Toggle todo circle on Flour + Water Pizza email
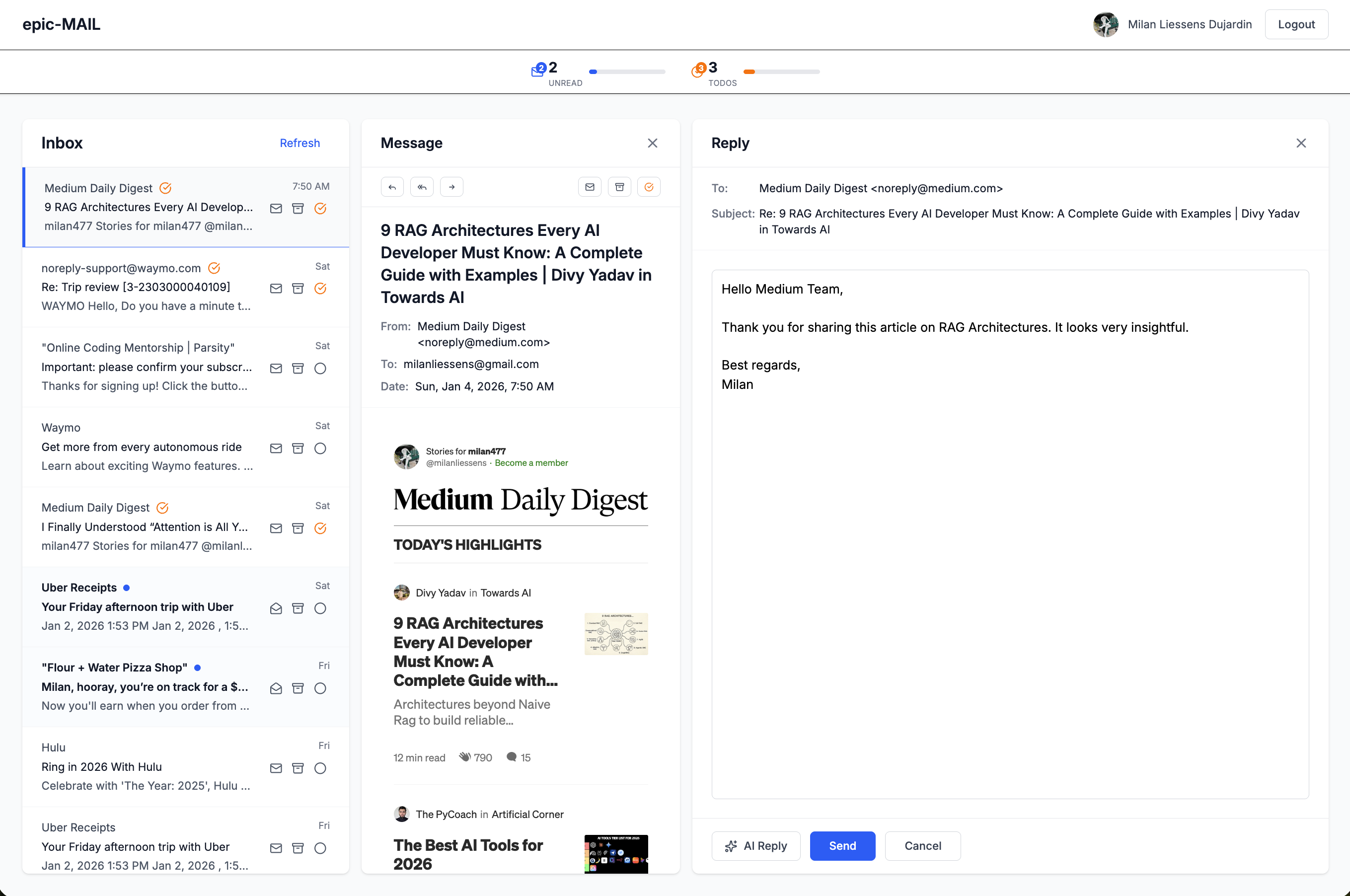The width and height of the screenshot is (1350, 896). coord(320,688)
